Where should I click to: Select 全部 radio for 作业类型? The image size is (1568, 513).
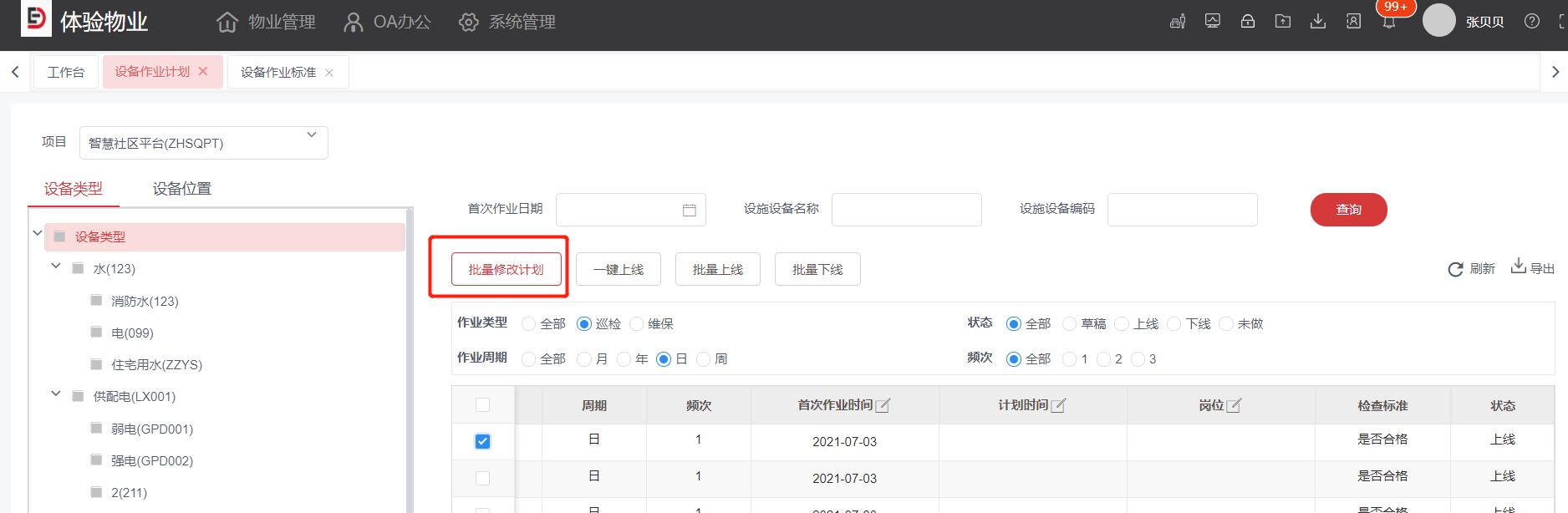point(529,324)
